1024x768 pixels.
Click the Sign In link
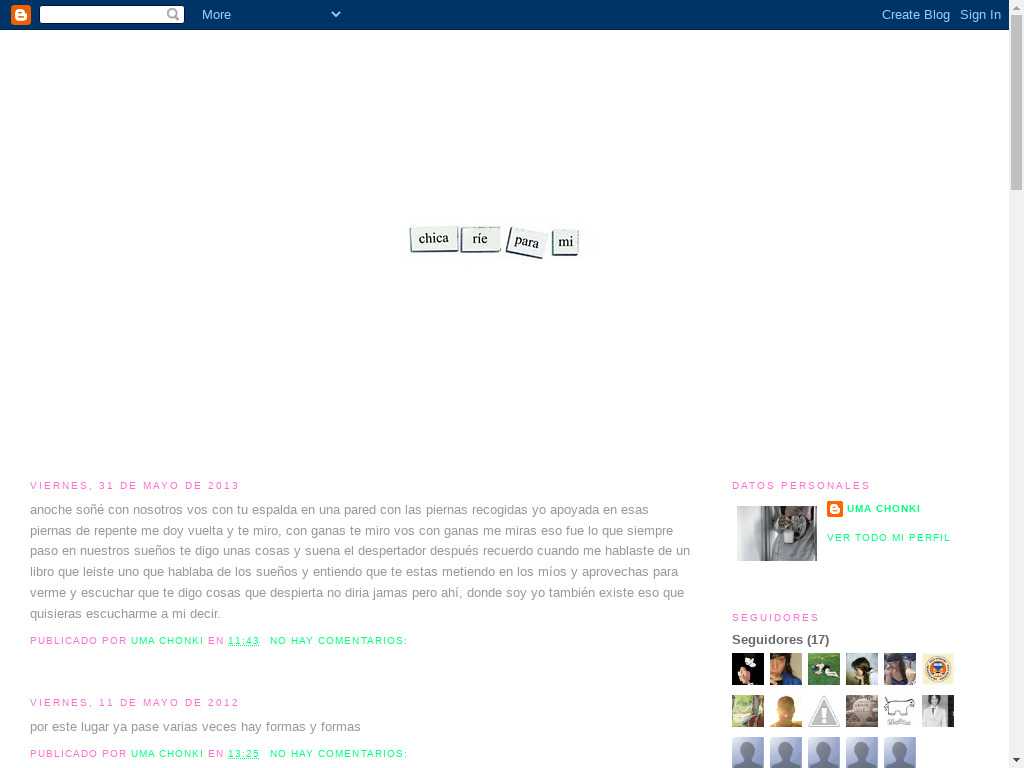click(980, 14)
